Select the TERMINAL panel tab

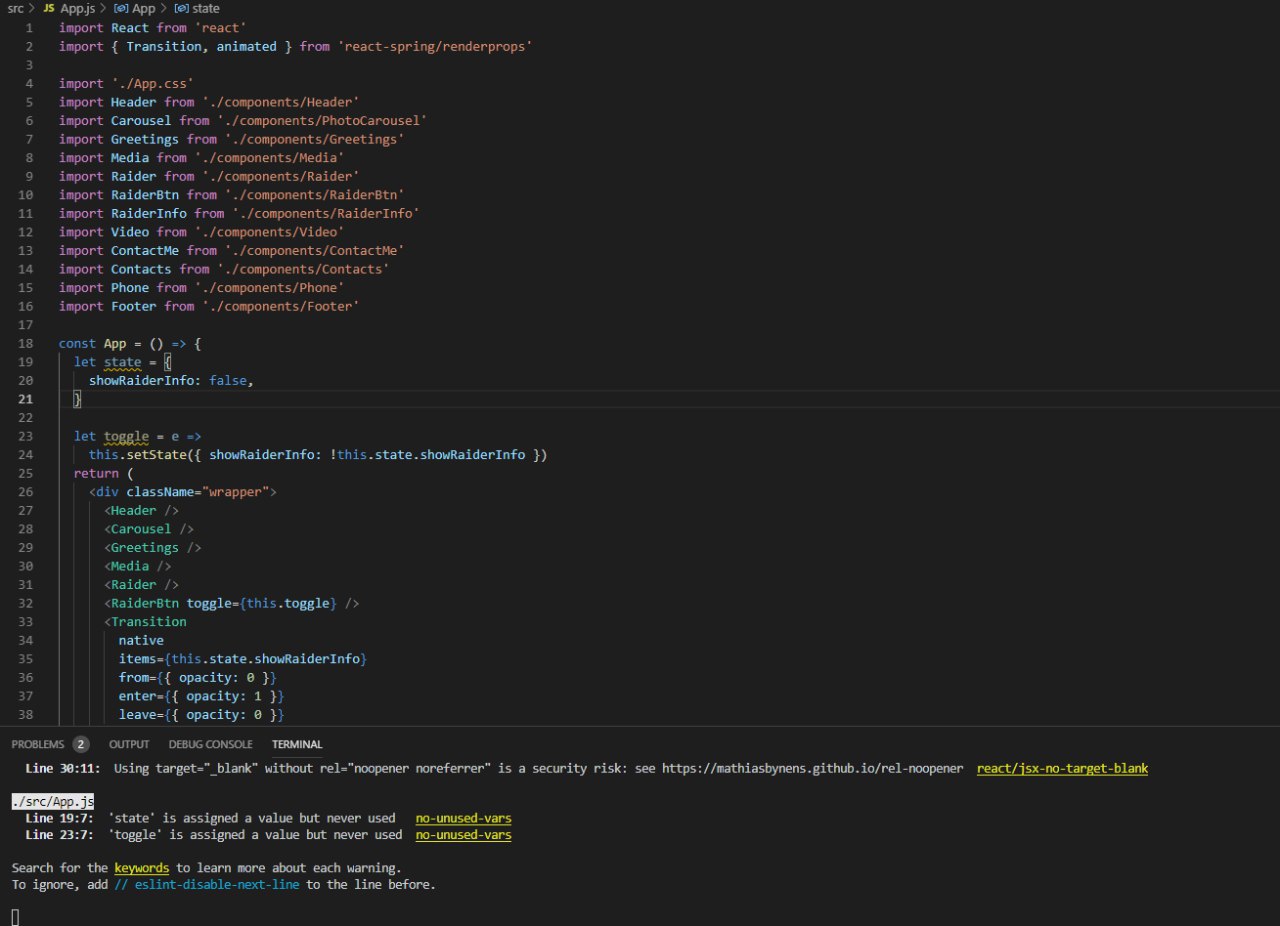[297, 744]
